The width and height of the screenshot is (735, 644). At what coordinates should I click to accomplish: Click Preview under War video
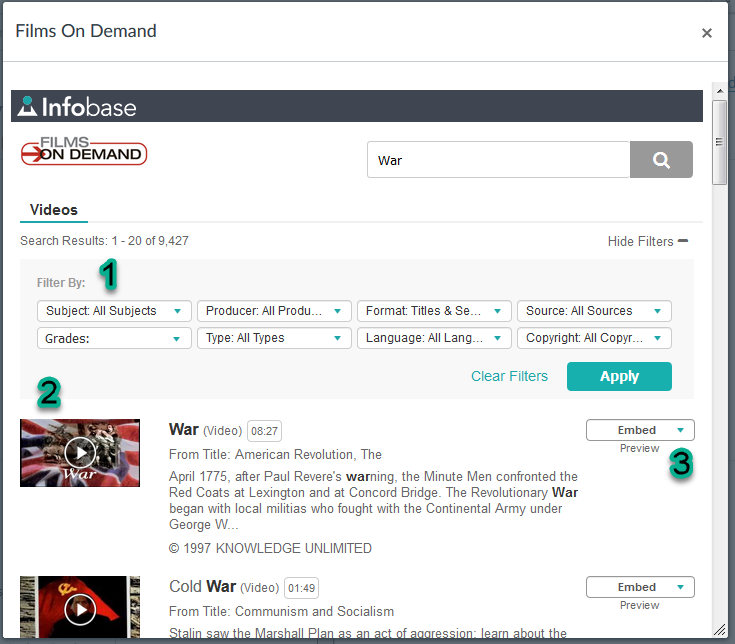click(x=639, y=449)
